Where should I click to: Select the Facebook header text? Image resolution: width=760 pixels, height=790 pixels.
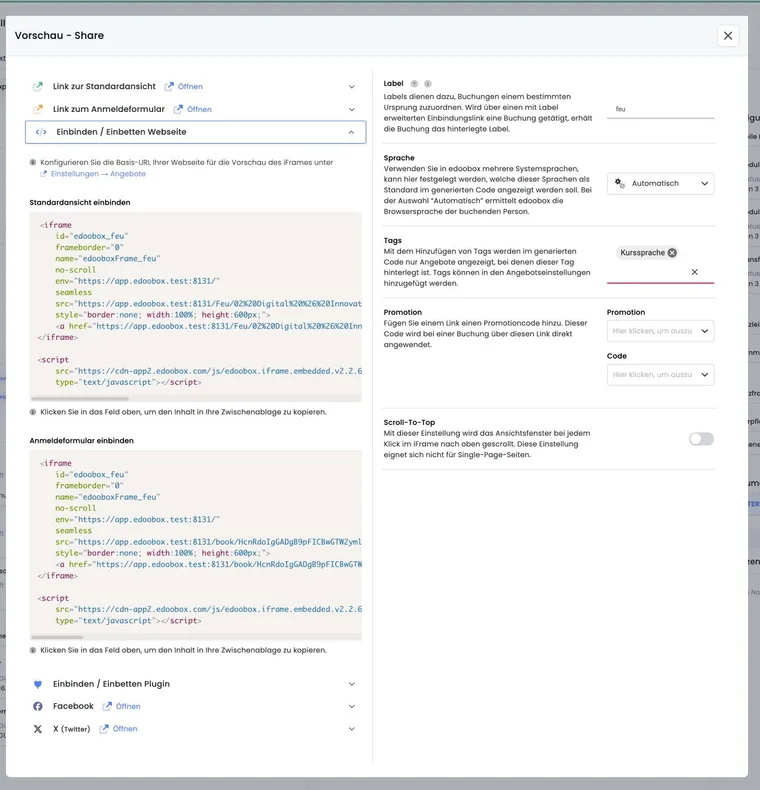pos(74,706)
